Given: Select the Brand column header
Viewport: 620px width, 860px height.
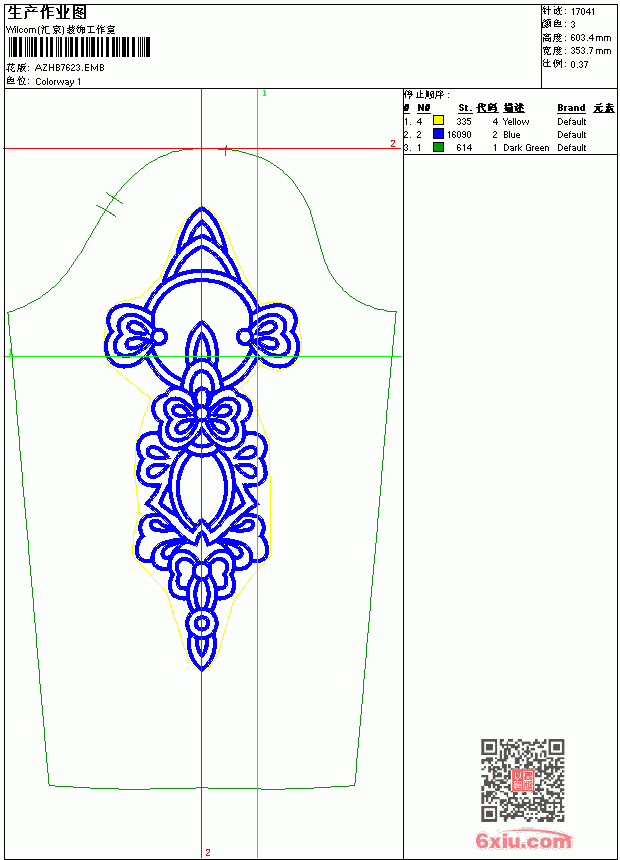Looking at the screenshot, I should pos(571,108).
